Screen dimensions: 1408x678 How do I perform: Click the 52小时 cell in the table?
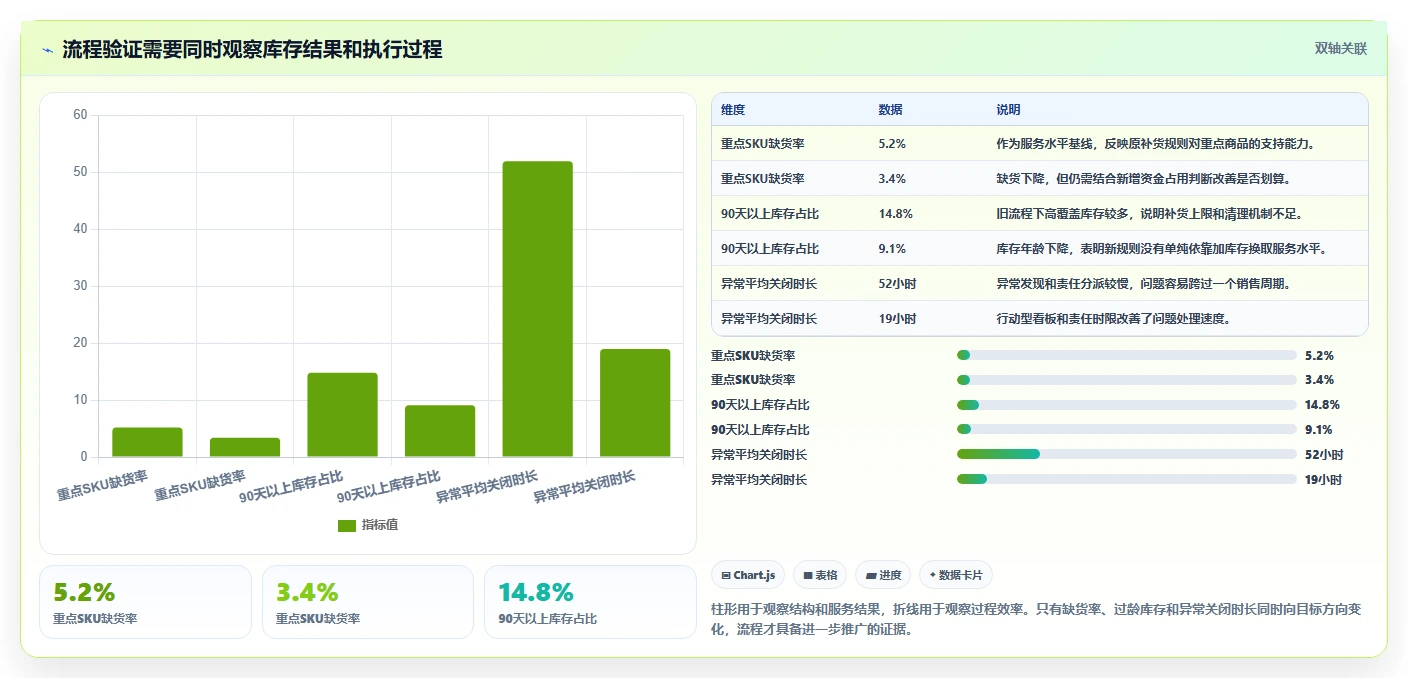pos(897,284)
